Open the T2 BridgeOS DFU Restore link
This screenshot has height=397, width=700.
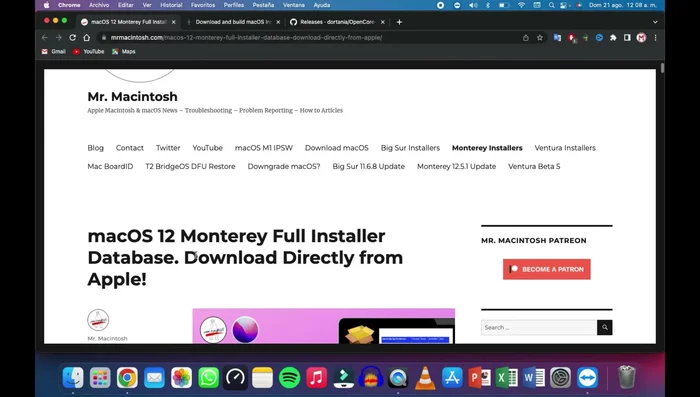[190, 166]
